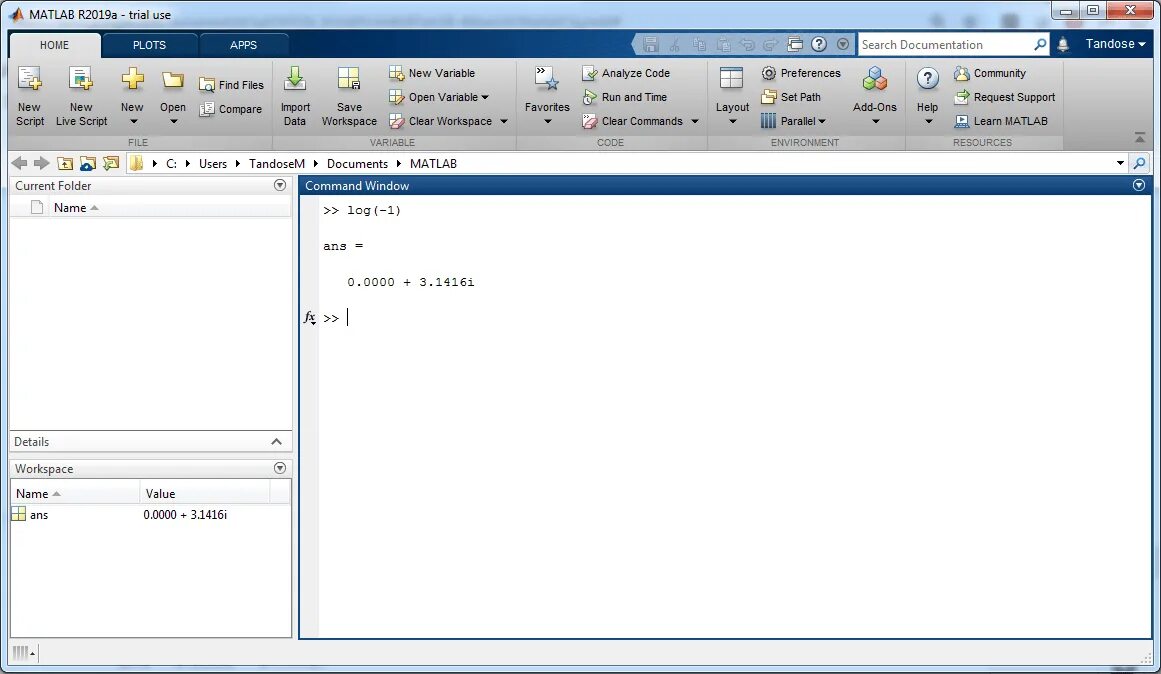The height and width of the screenshot is (674, 1161).
Task: Select Users in the folder path
Action: pyautogui.click(x=213, y=164)
